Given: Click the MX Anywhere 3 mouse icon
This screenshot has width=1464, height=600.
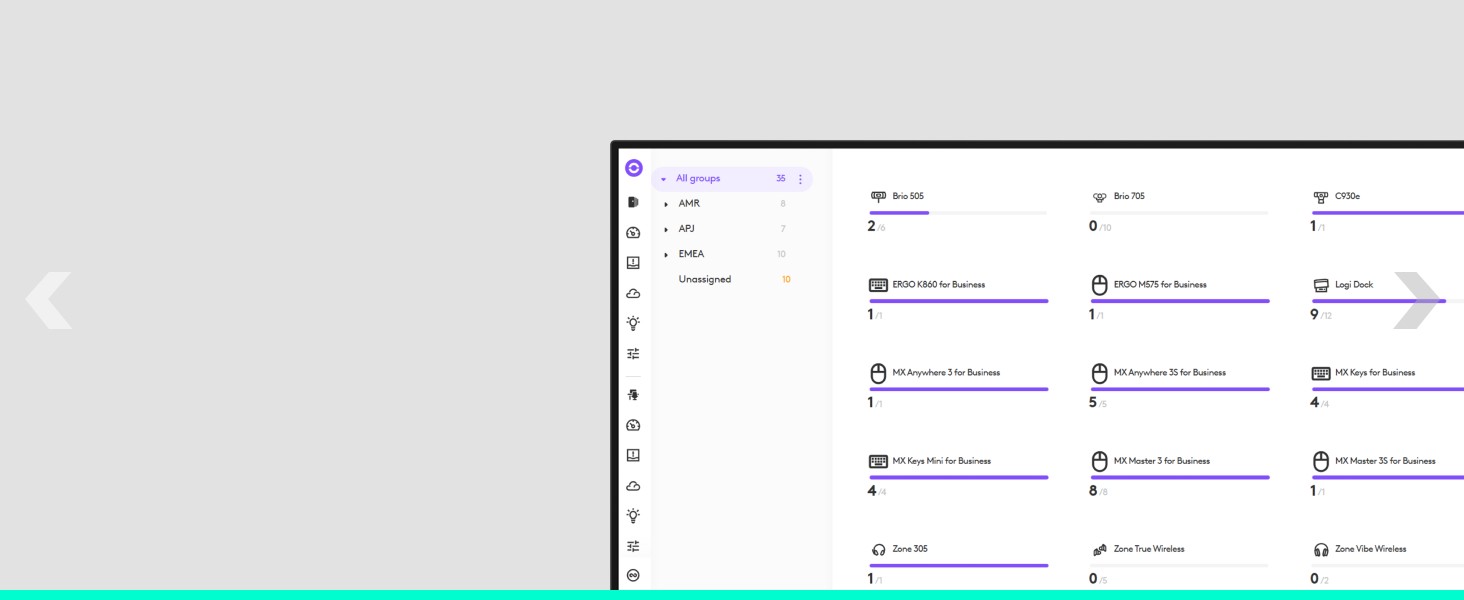Looking at the screenshot, I should click(x=879, y=373).
